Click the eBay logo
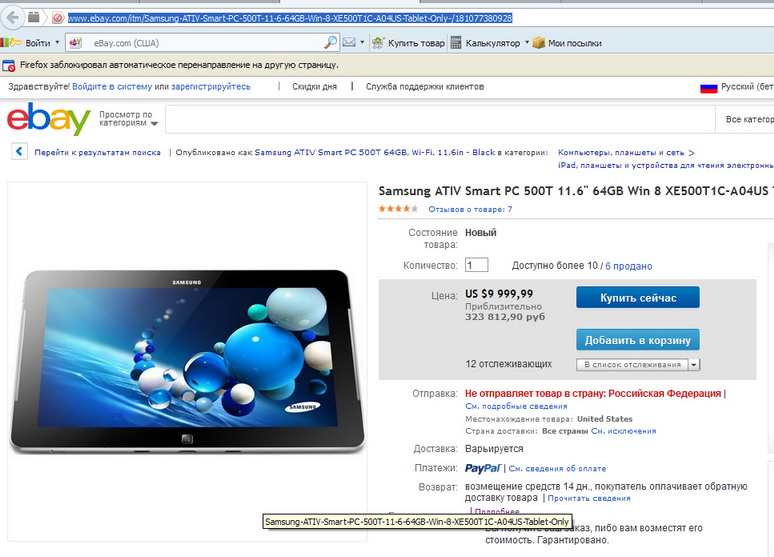774x557 pixels. 48,119
